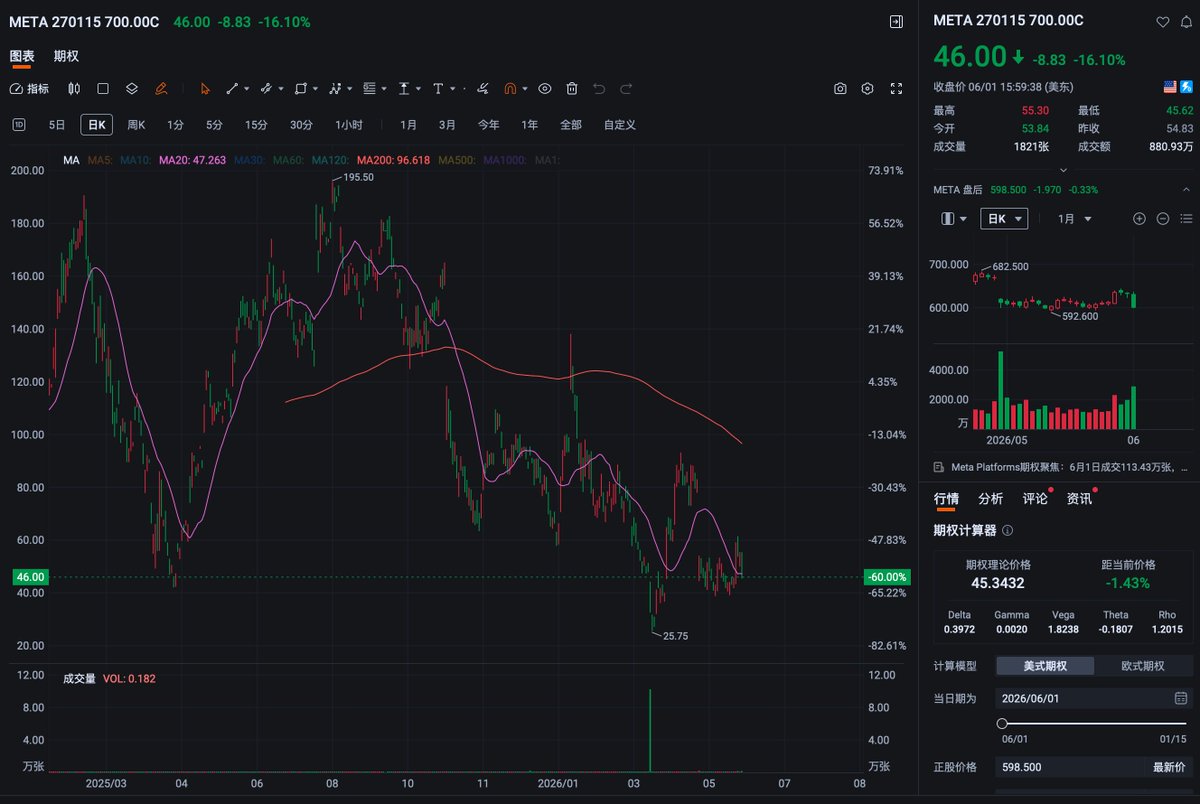The height and width of the screenshot is (804, 1200).
Task: Toggle drawings visibility eye icon
Action: coord(545,88)
